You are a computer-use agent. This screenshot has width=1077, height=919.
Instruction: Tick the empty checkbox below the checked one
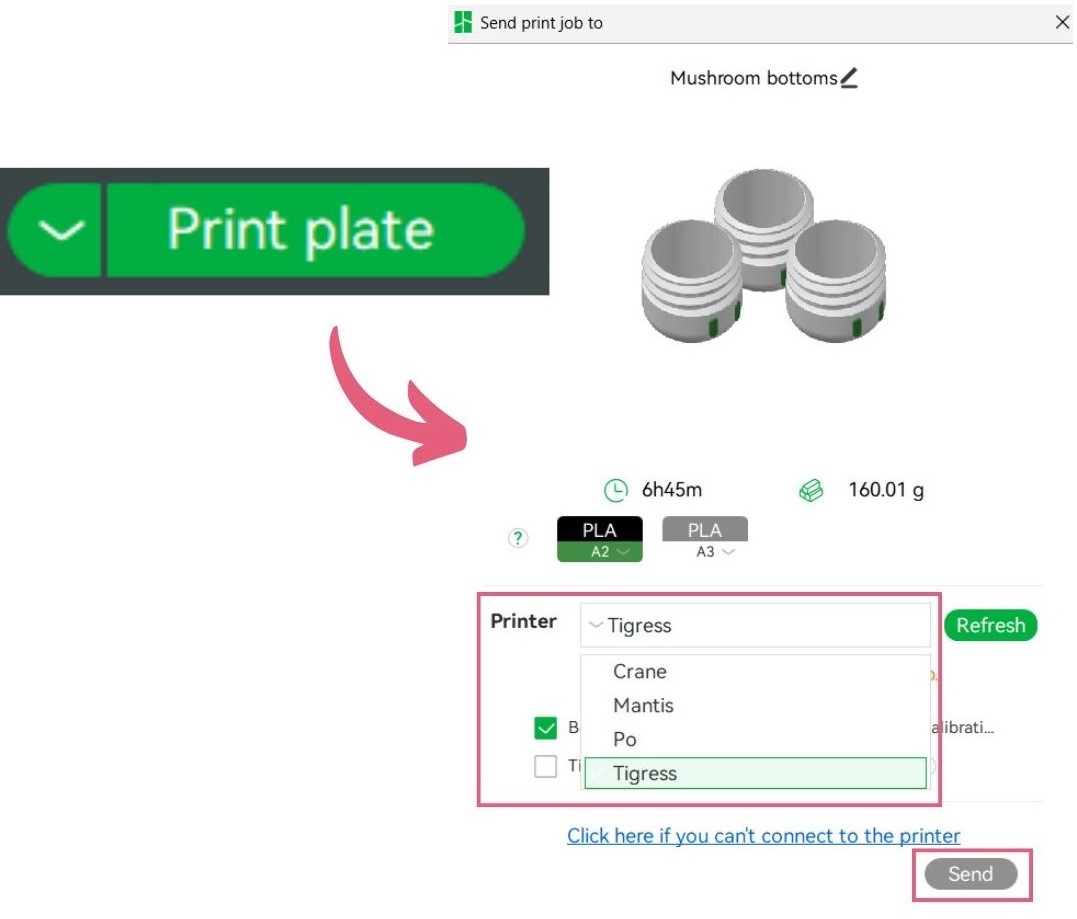click(x=545, y=767)
